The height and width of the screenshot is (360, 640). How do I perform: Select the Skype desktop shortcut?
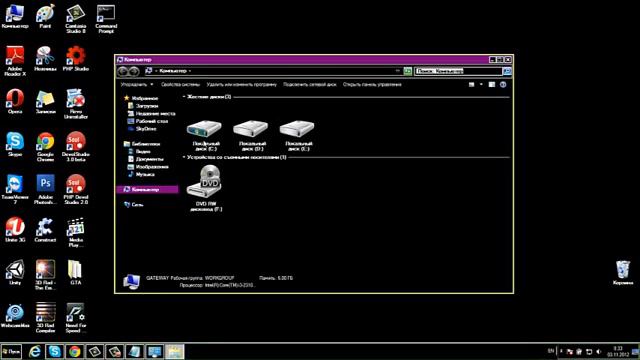[x=15, y=144]
